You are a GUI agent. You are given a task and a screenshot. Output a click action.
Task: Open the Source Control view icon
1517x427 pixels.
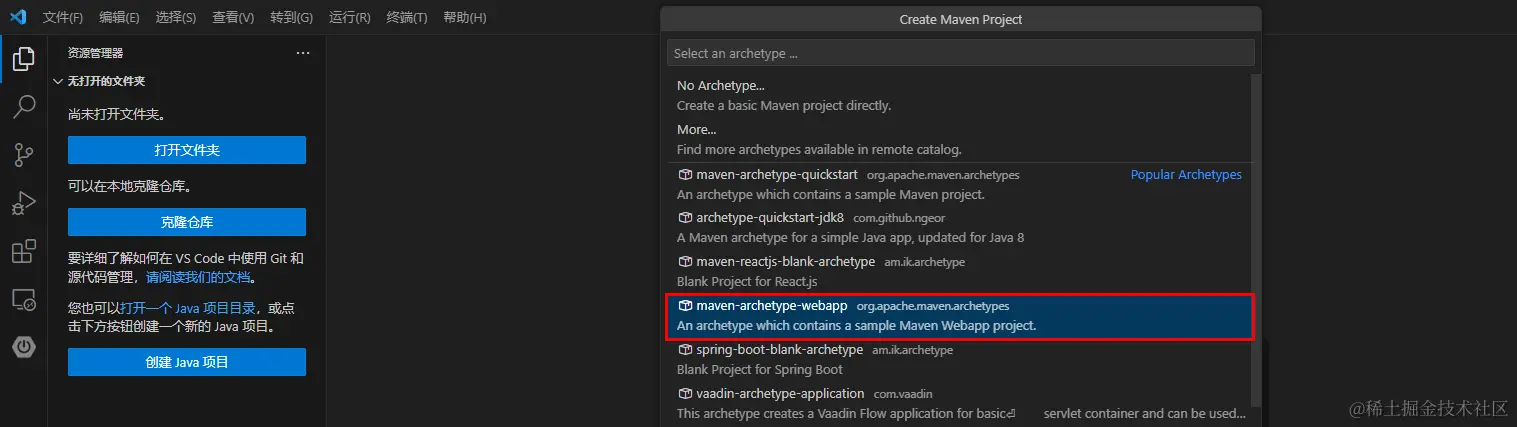(x=24, y=155)
